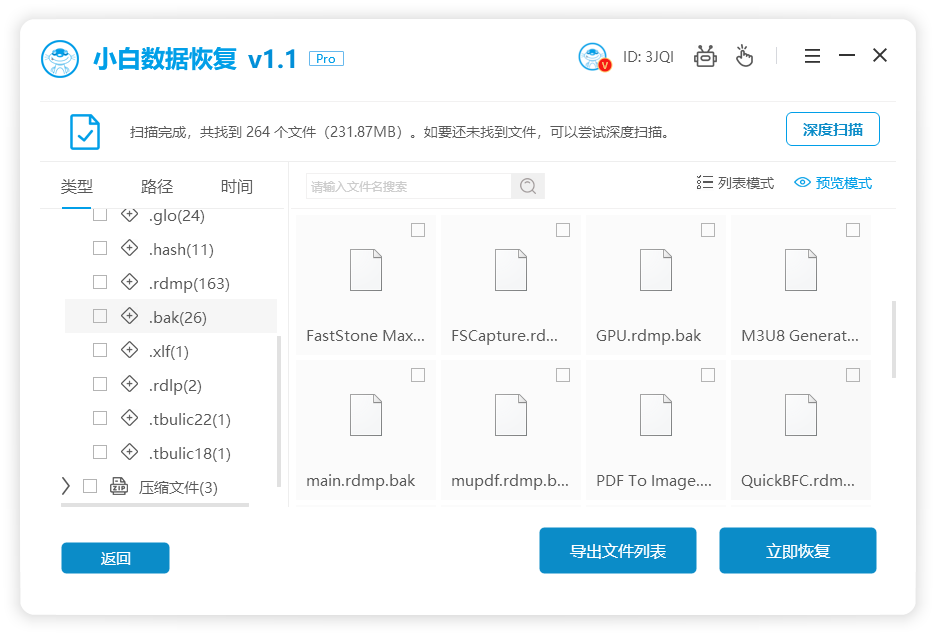The width and height of the screenshot is (936, 636).
Task: Open the hamburger menu icon
Action: point(812,56)
